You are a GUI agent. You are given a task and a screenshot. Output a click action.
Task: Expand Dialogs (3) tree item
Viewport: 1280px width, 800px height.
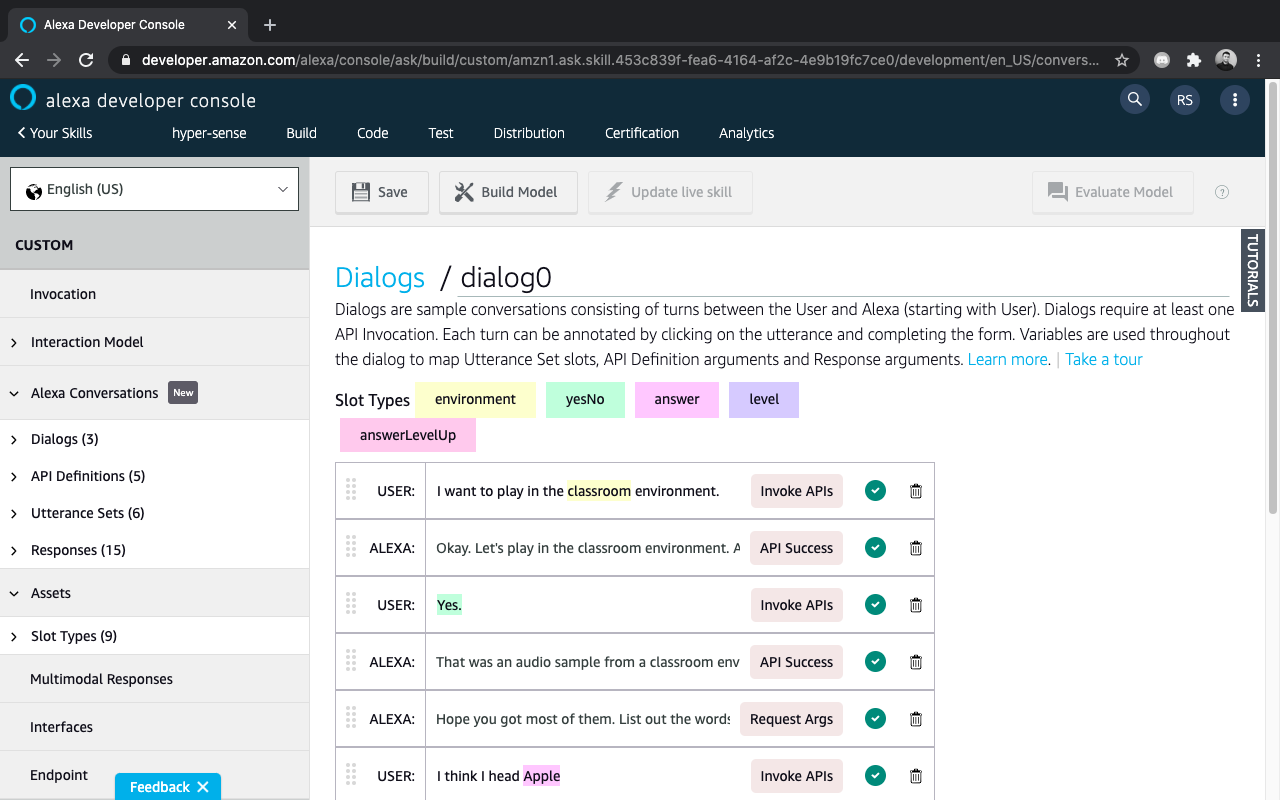14,439
